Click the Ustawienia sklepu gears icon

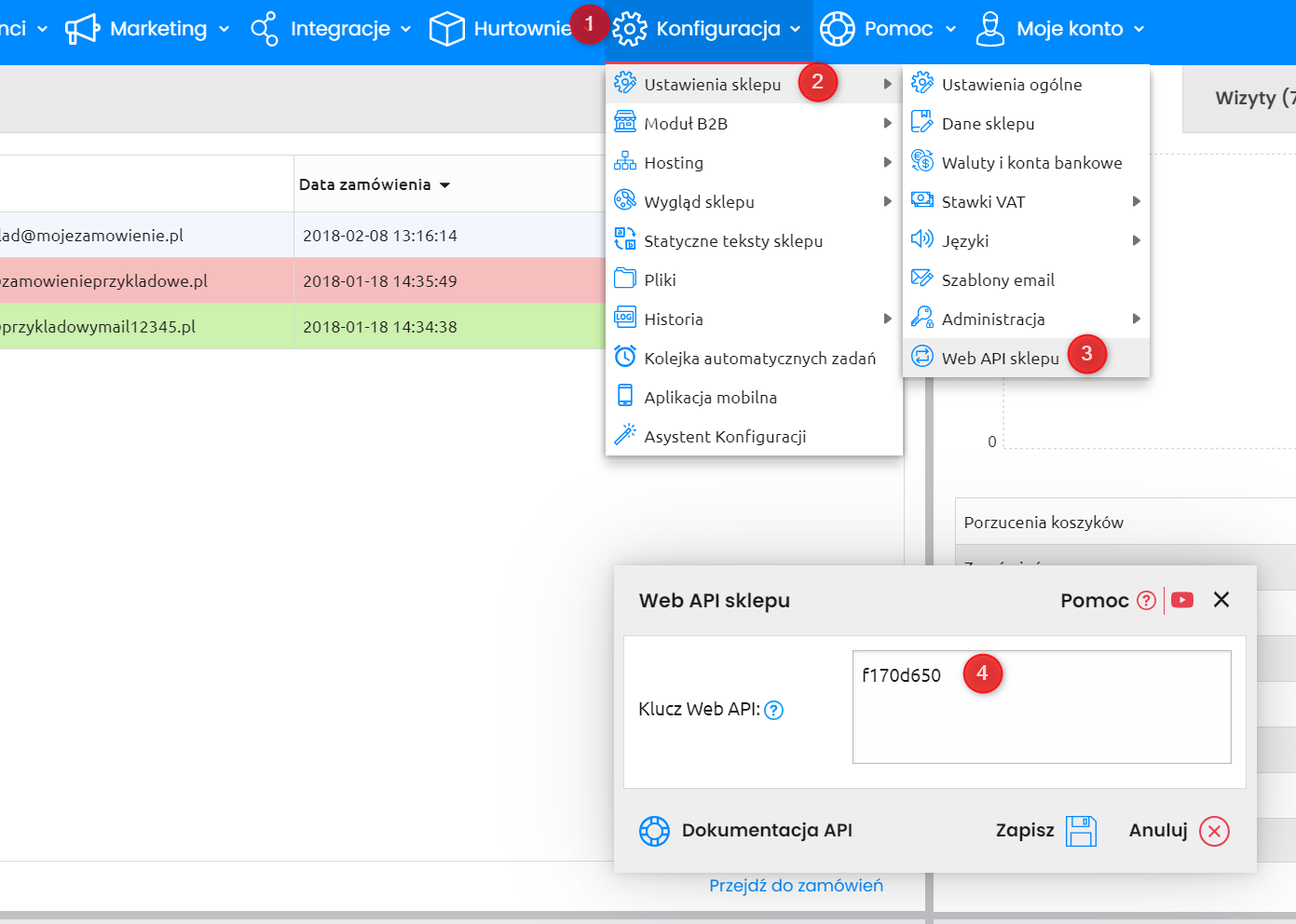[625, 83]
